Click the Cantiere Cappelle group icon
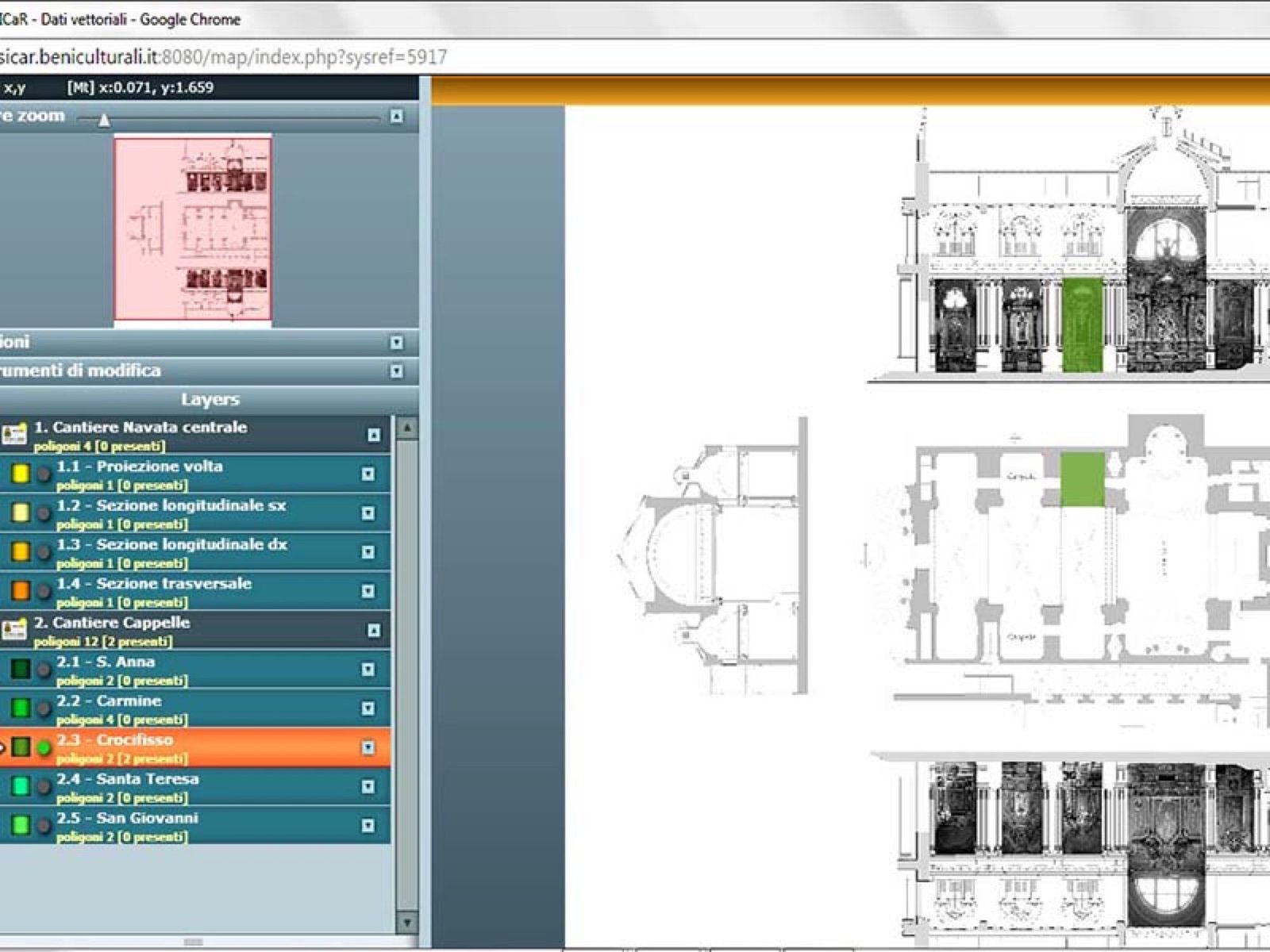The height and width of the screenshot is (952, 1270). point(14,630)
